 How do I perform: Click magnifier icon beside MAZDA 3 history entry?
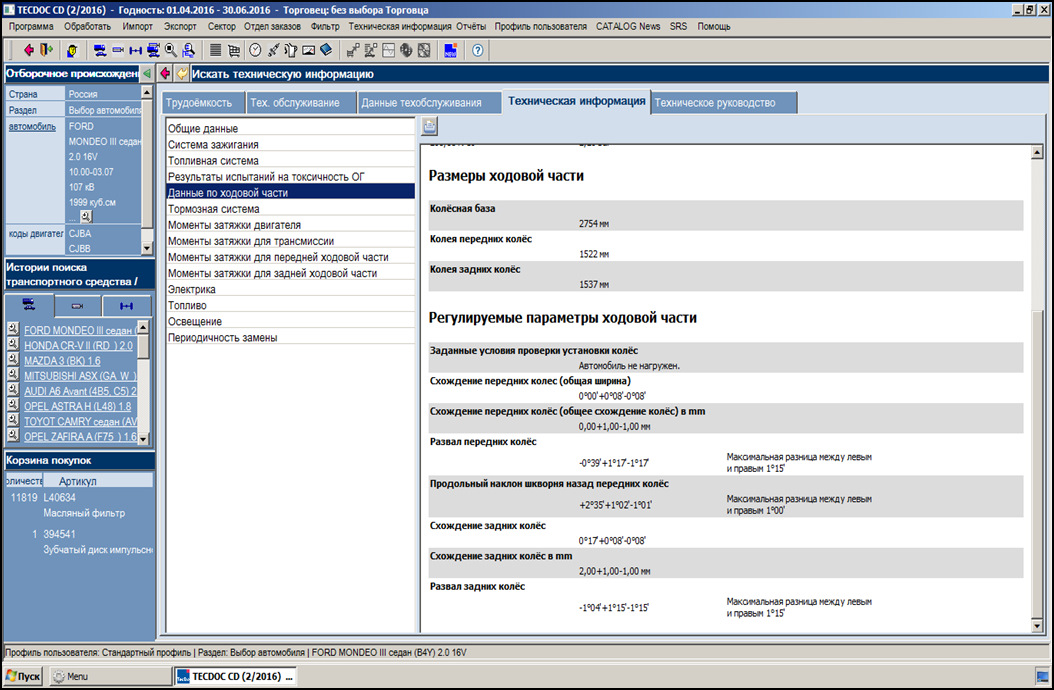pos(13,359)
